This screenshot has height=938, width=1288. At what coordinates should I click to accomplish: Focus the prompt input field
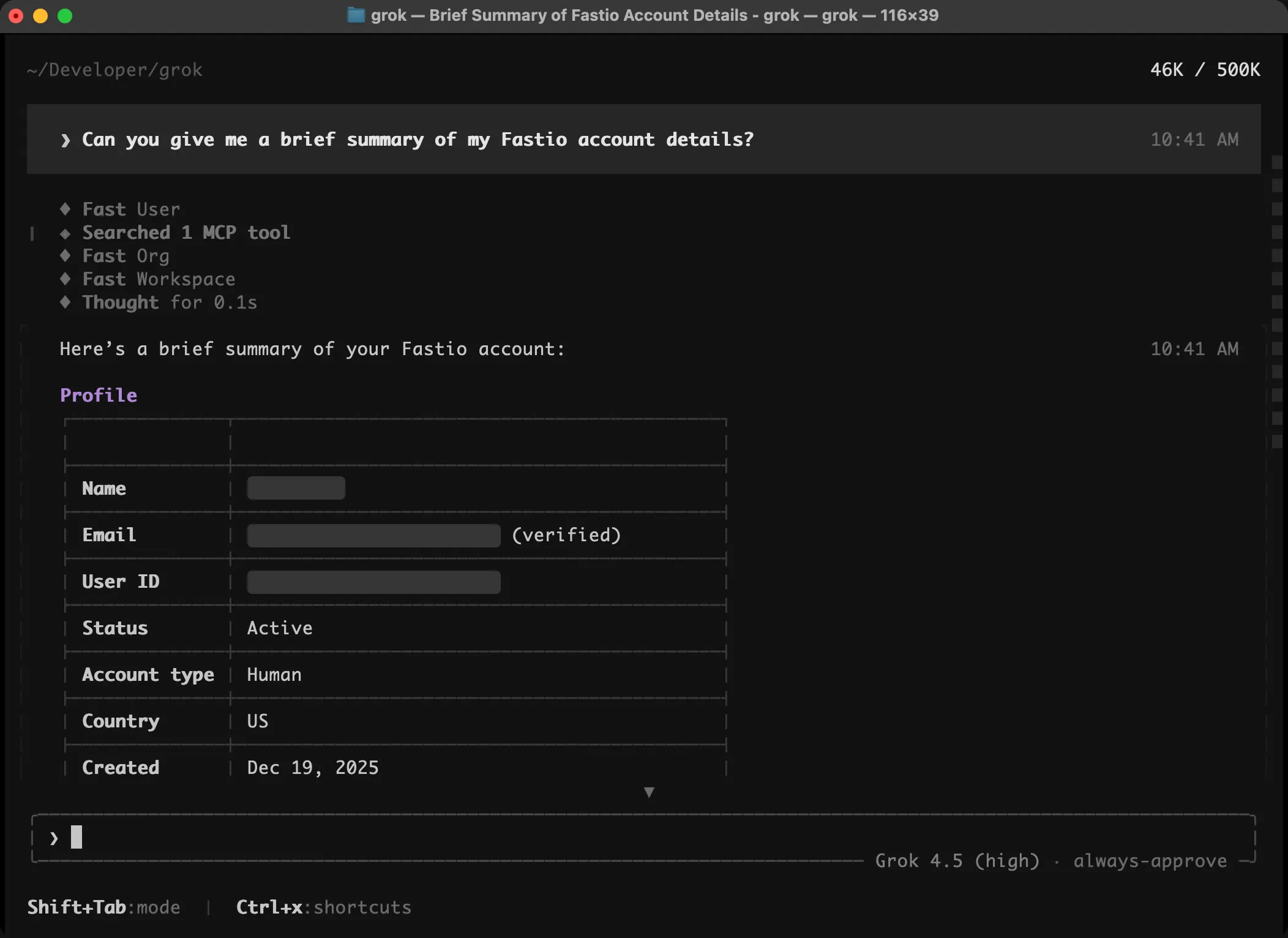point(643,837)
